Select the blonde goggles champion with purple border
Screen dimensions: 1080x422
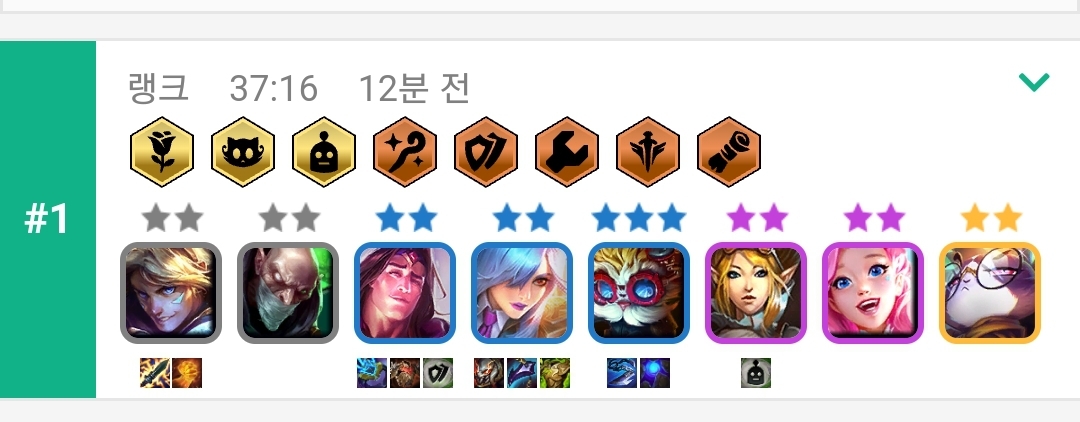pos(756,293)
